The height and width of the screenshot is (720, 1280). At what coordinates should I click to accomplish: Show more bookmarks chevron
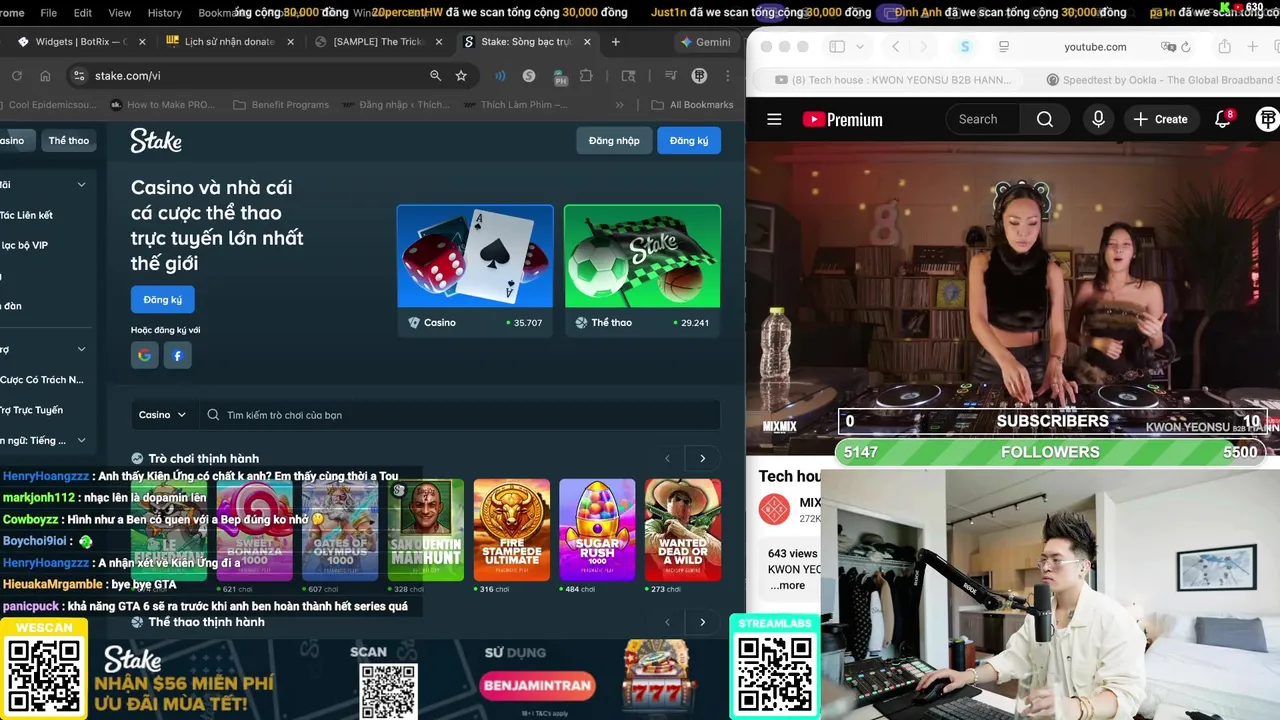coord(619,105)
